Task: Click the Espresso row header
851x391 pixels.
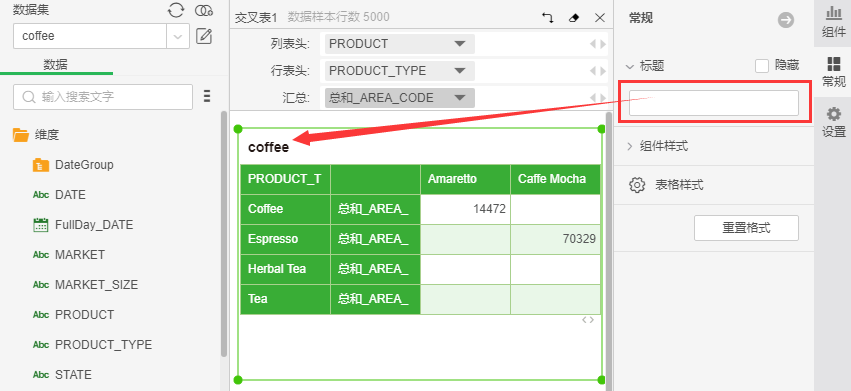Action: click(x=285, y=239)
